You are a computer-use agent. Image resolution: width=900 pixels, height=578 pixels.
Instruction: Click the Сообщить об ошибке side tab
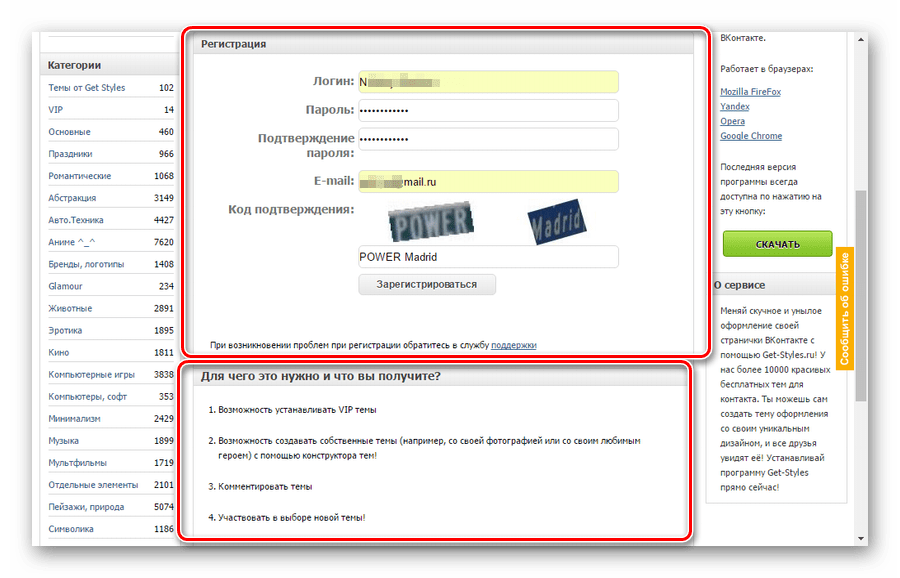845,309
